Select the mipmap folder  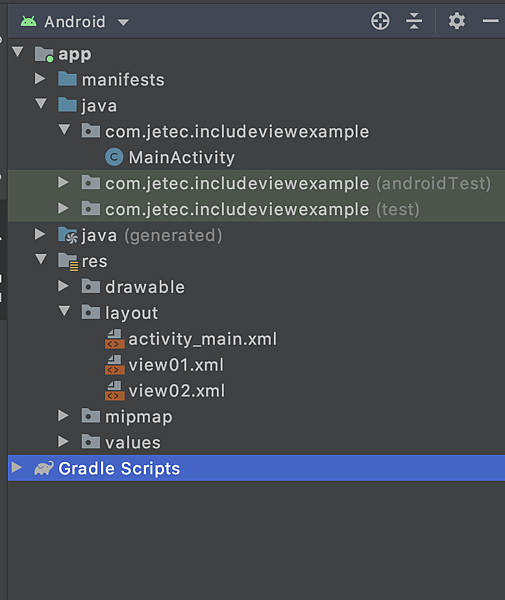139,417
